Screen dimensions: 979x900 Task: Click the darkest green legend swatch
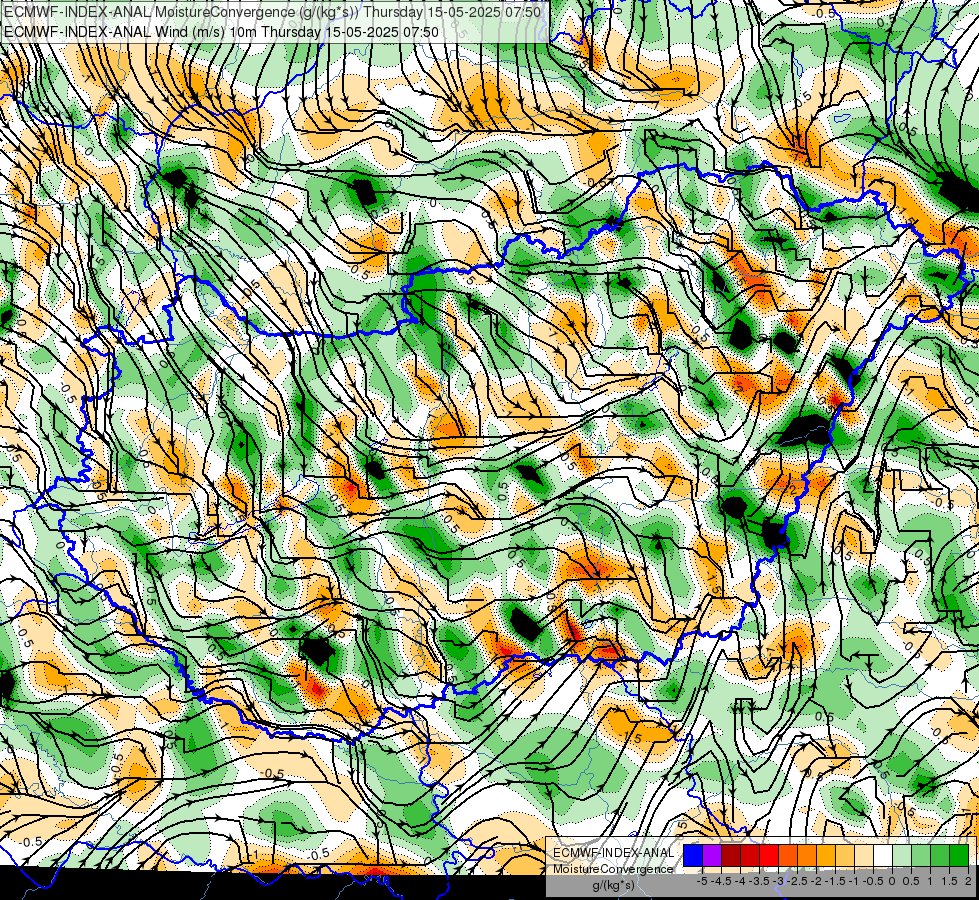(x=958, y=855)
